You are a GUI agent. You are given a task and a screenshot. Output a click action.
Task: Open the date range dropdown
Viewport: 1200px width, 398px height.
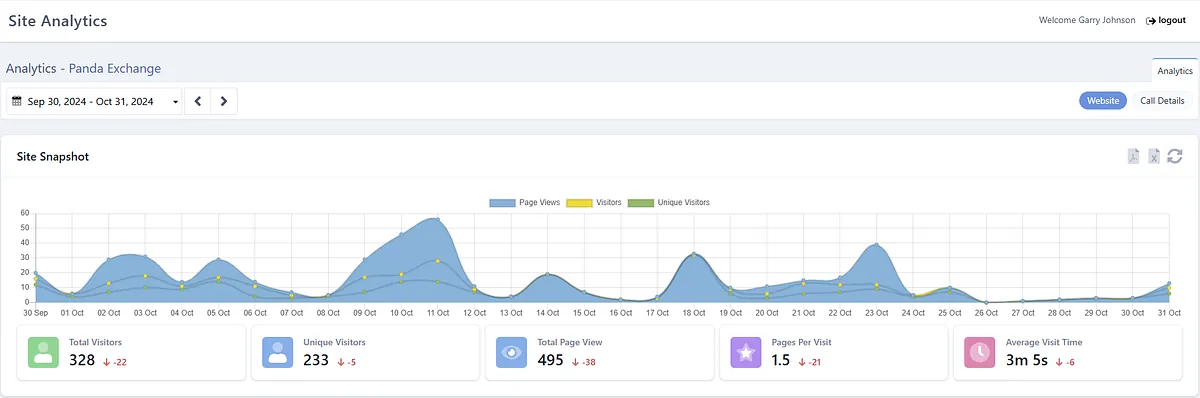pos(95,101)
